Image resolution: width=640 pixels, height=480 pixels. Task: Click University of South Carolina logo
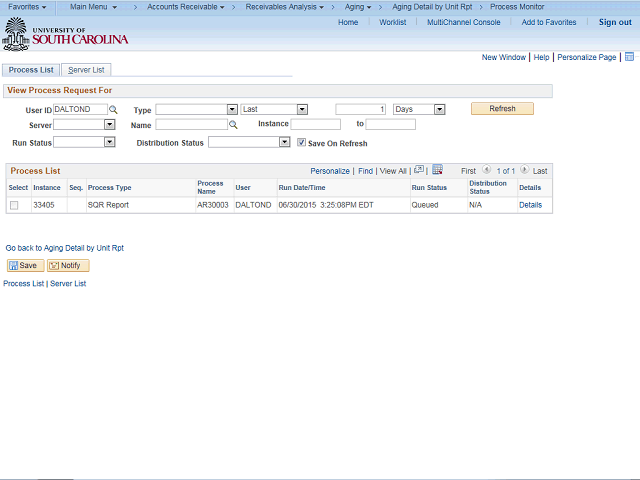pyautogui.click(x=65, y=35)
